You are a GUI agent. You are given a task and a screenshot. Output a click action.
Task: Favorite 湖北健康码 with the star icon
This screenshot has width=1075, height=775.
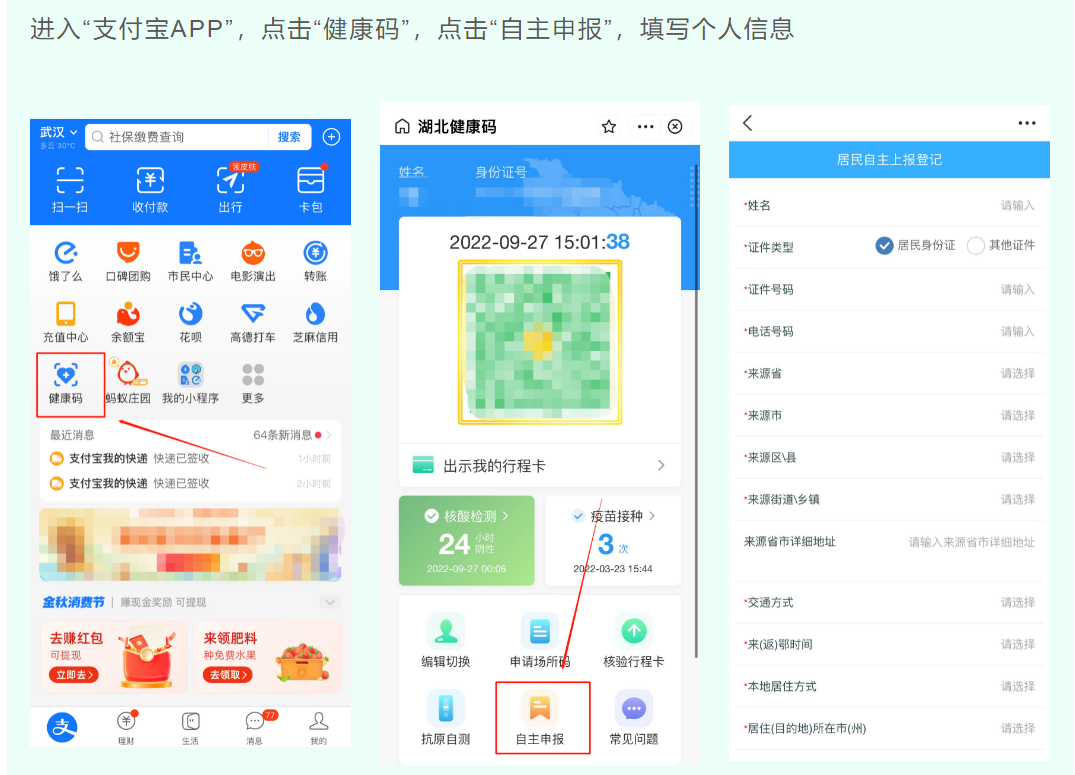click(x=609, y=126)
